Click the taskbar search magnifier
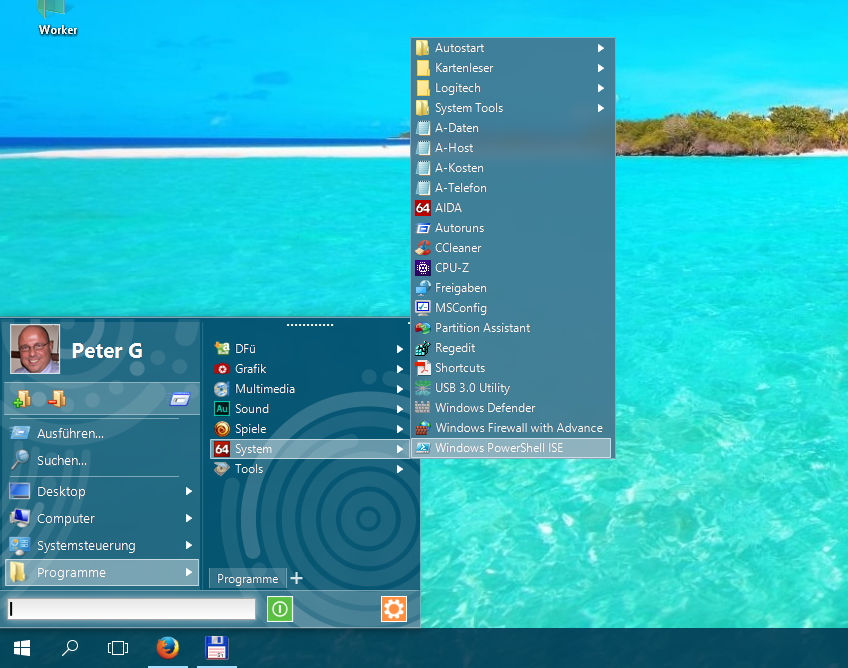 pyautogui.click(x=70, y=647)
